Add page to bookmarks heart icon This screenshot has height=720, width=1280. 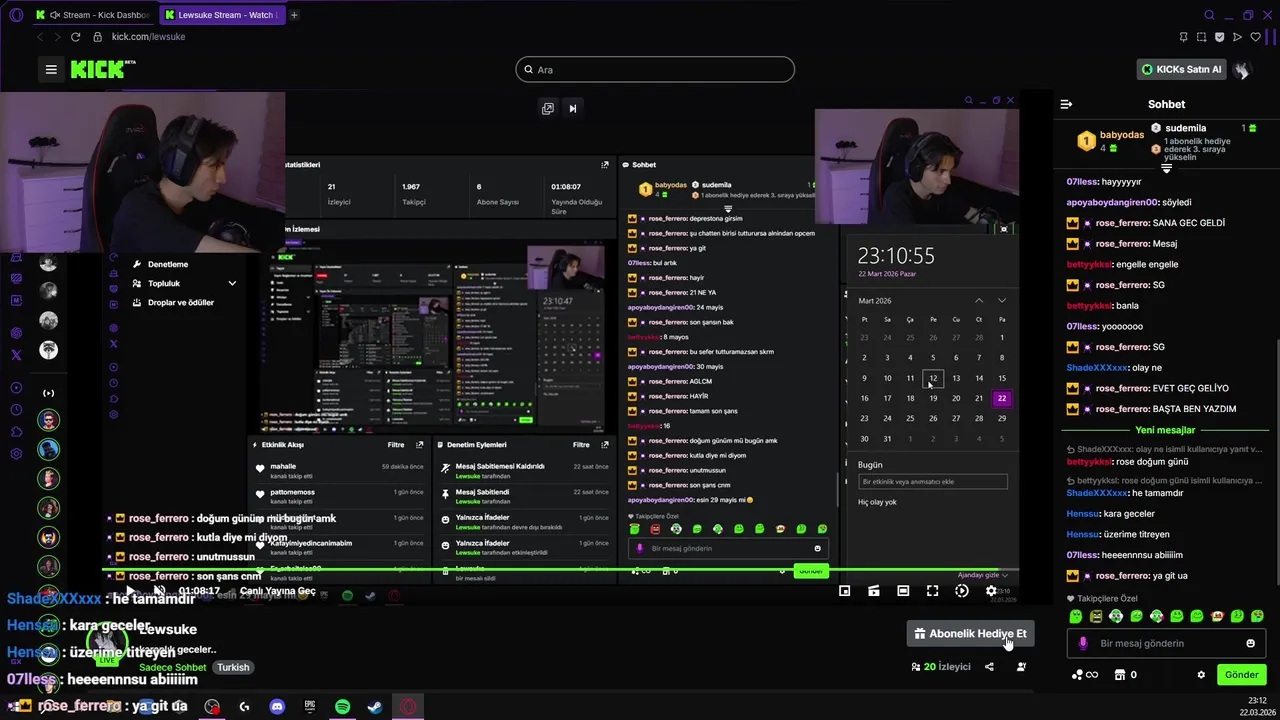[1256, 37]
